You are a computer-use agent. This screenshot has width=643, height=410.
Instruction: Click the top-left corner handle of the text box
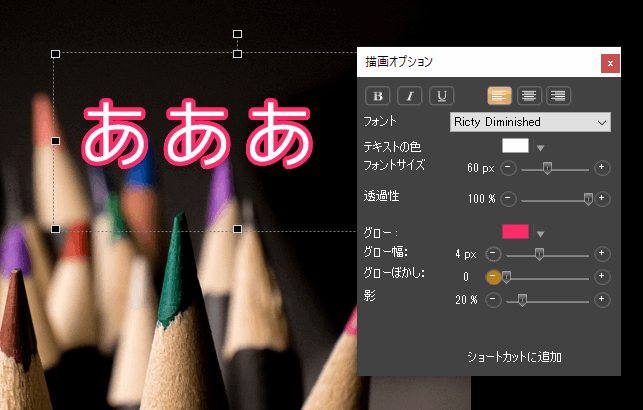(55, 54)
